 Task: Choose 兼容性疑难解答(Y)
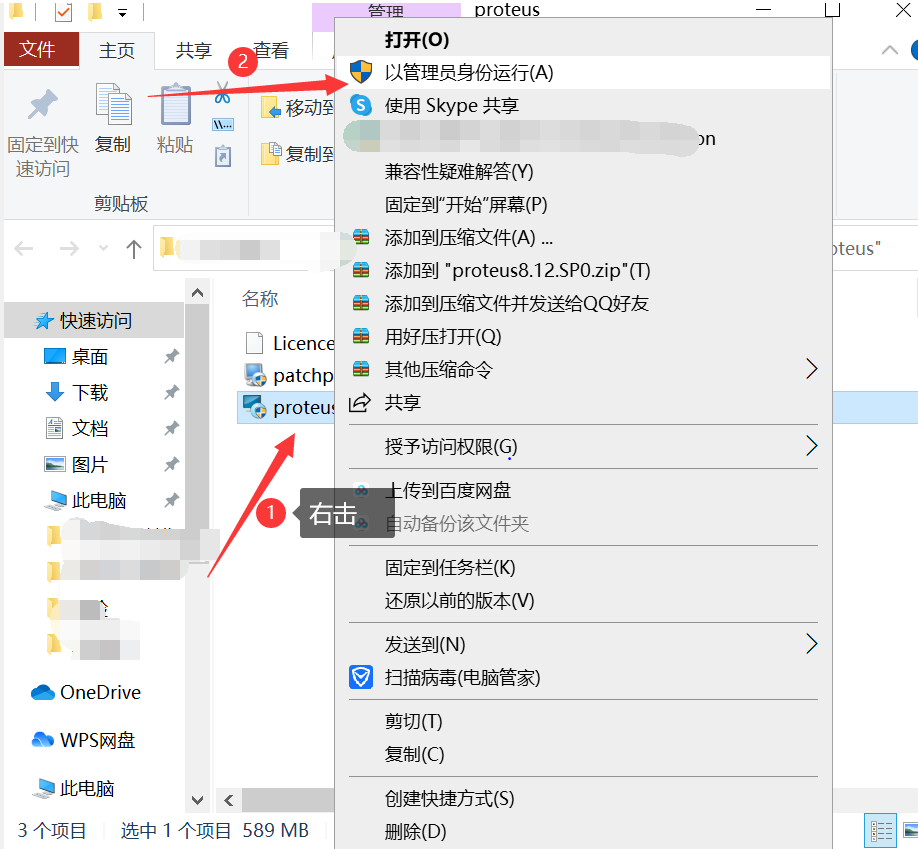(x=584, y=172)
